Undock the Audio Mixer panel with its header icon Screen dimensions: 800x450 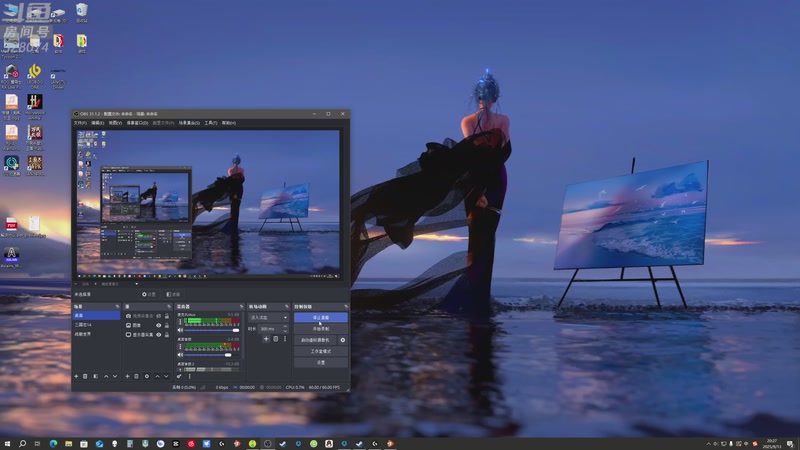point(241,307)
